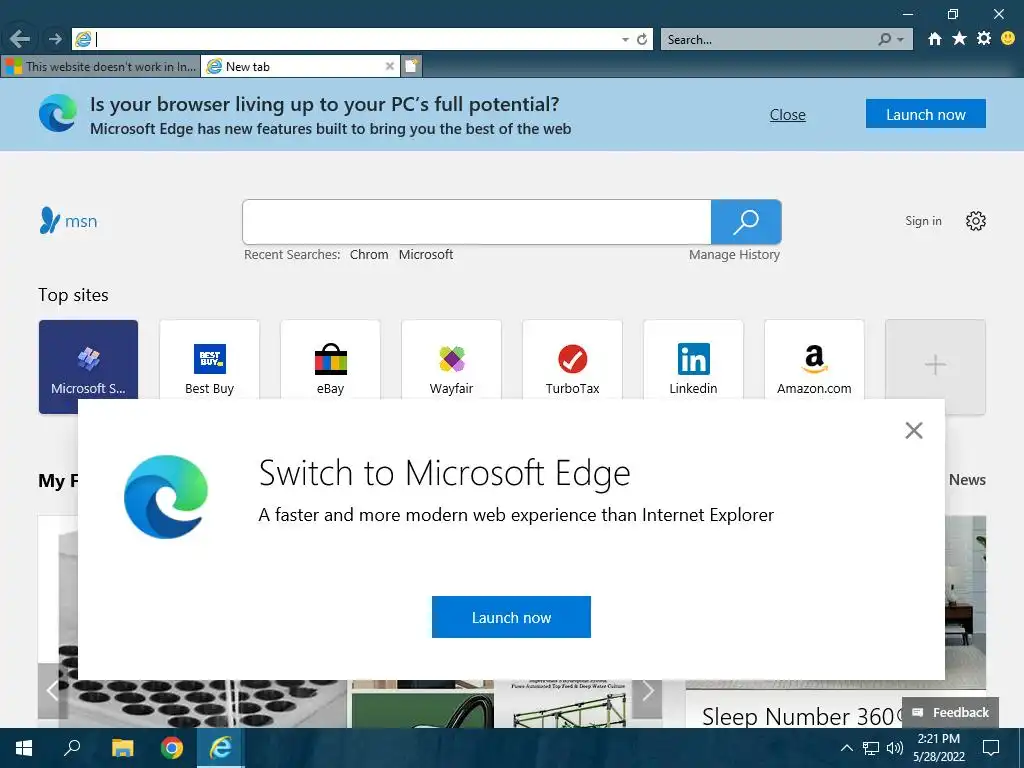Screen dimensions: 1024x768
Task: Go to the home page via the house icon
Action: coord(935,39)
